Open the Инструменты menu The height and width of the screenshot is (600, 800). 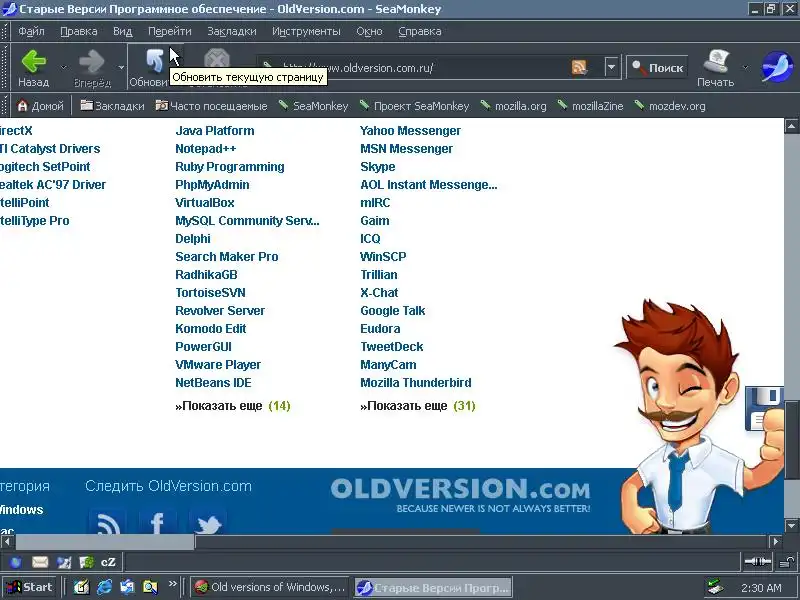(306, 31)
